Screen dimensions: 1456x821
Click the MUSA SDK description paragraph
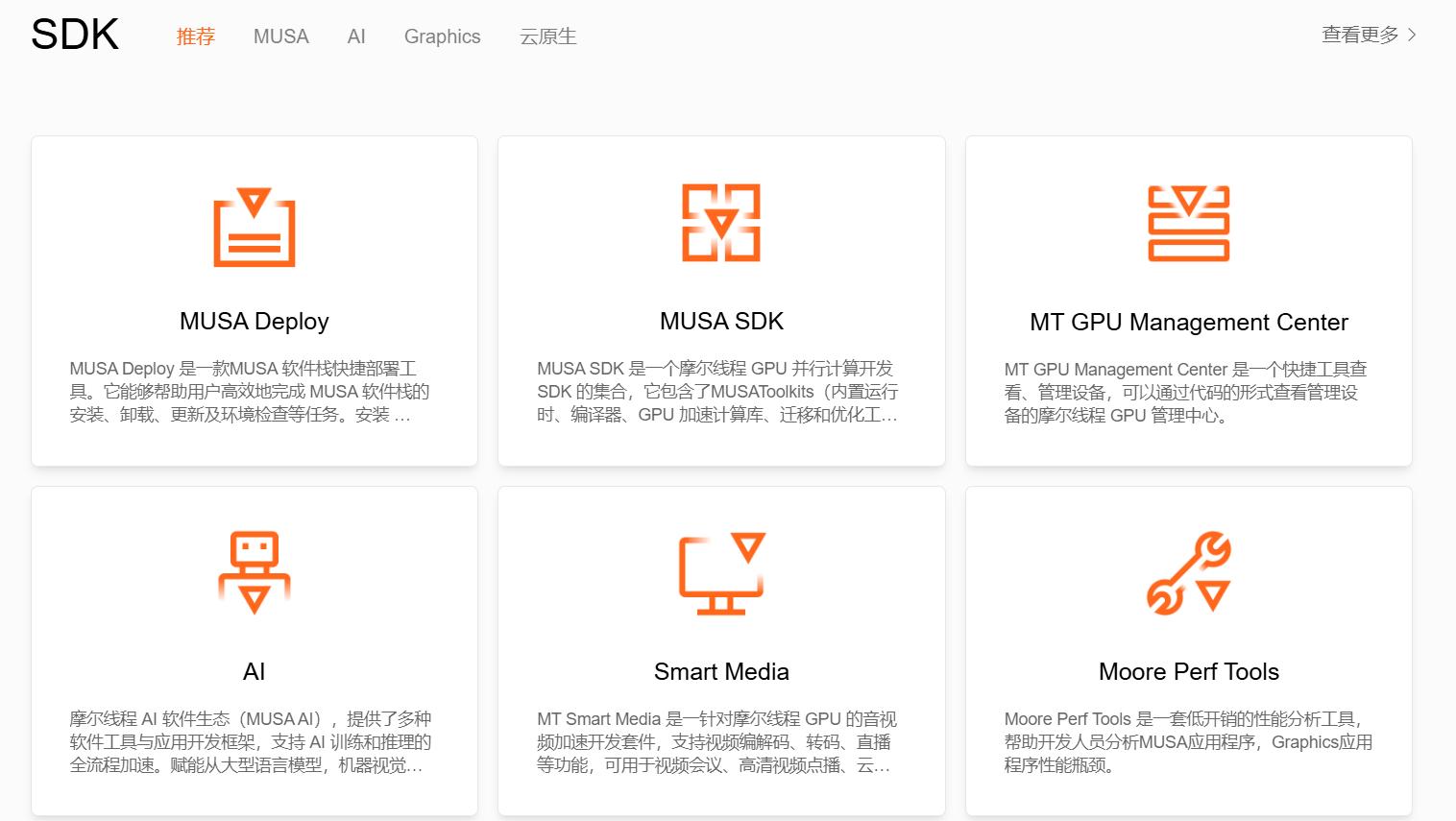click(717, 392)
